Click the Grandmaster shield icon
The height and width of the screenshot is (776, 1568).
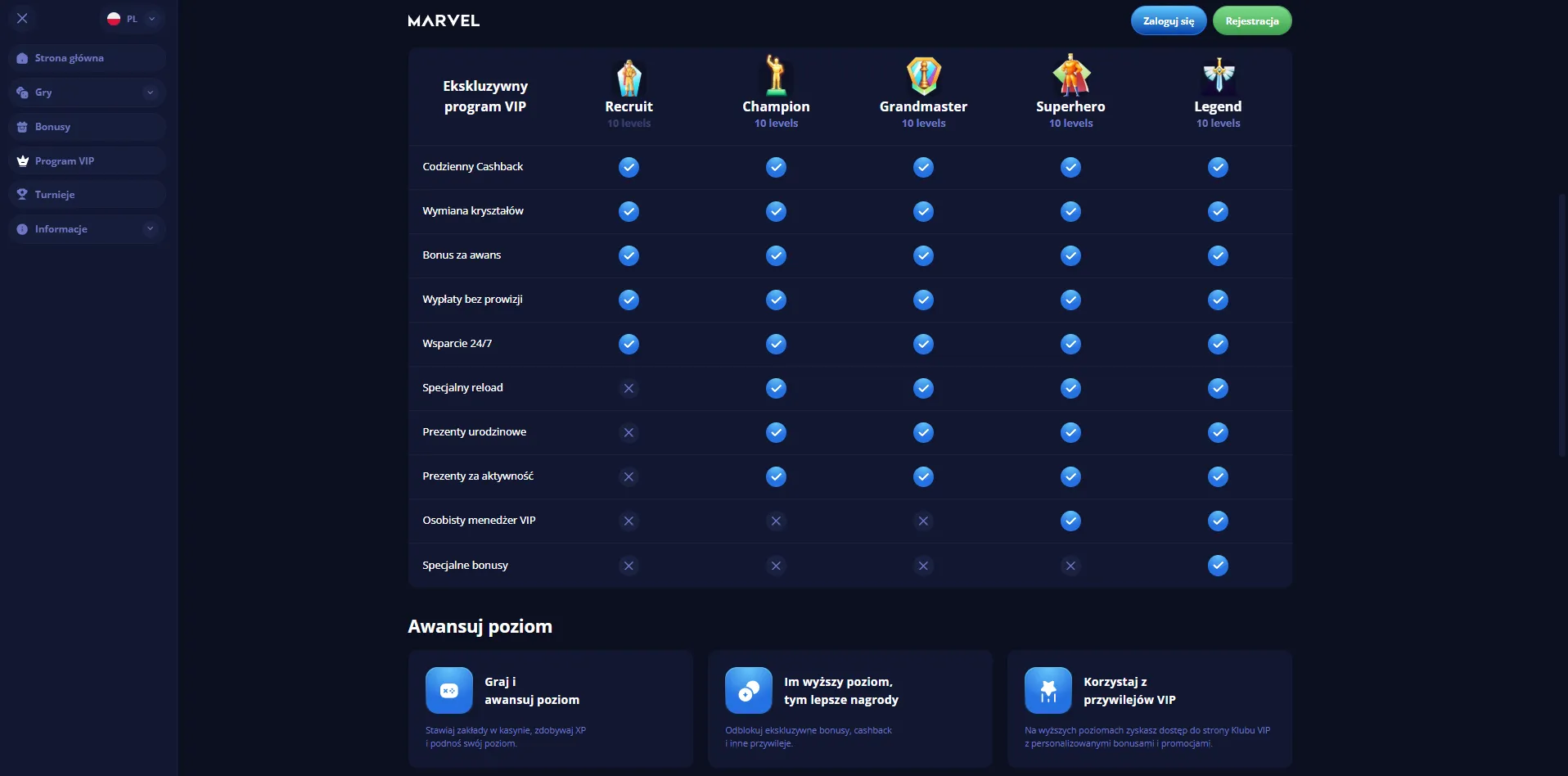[923, 76]
